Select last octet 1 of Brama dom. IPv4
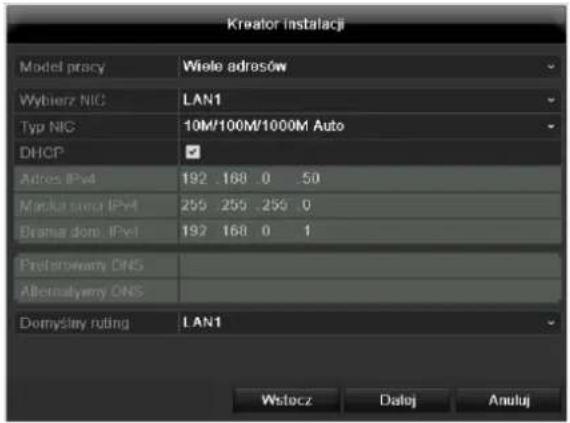570x423 pixels. pos(307,231)
